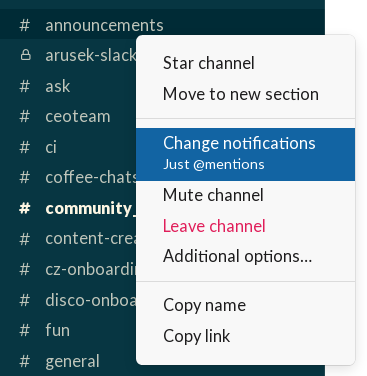Select Mute channel menu entry
This screenshot has width=367, height=376.
pos(245,195)
